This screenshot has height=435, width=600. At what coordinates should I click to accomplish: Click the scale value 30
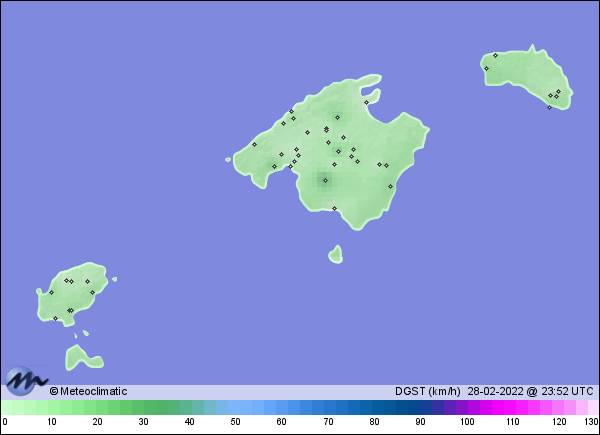pyautogui.click(x=143, y=422)
